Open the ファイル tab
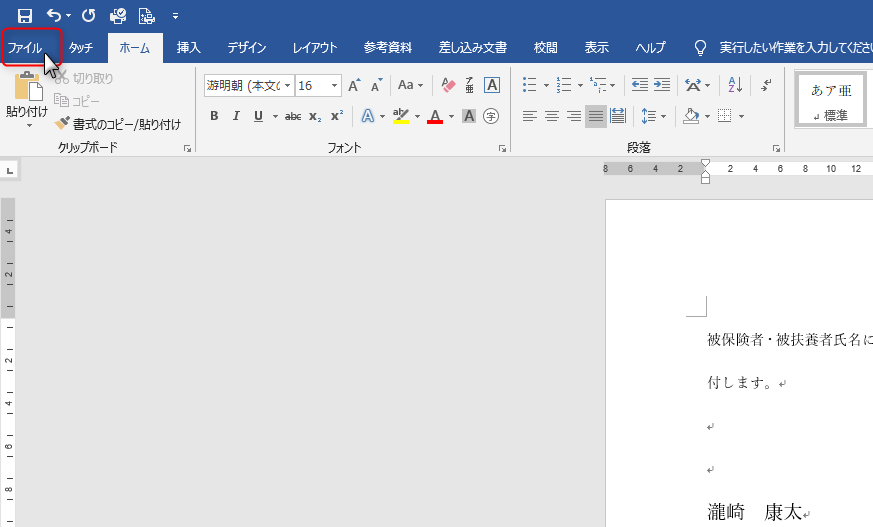 (x=26, y=47)
